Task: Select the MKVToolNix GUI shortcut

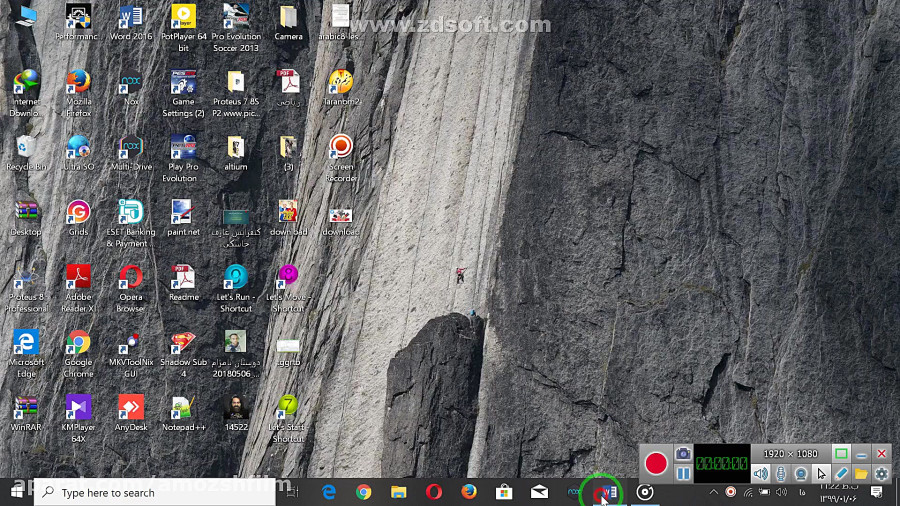Action: point(131,353)
